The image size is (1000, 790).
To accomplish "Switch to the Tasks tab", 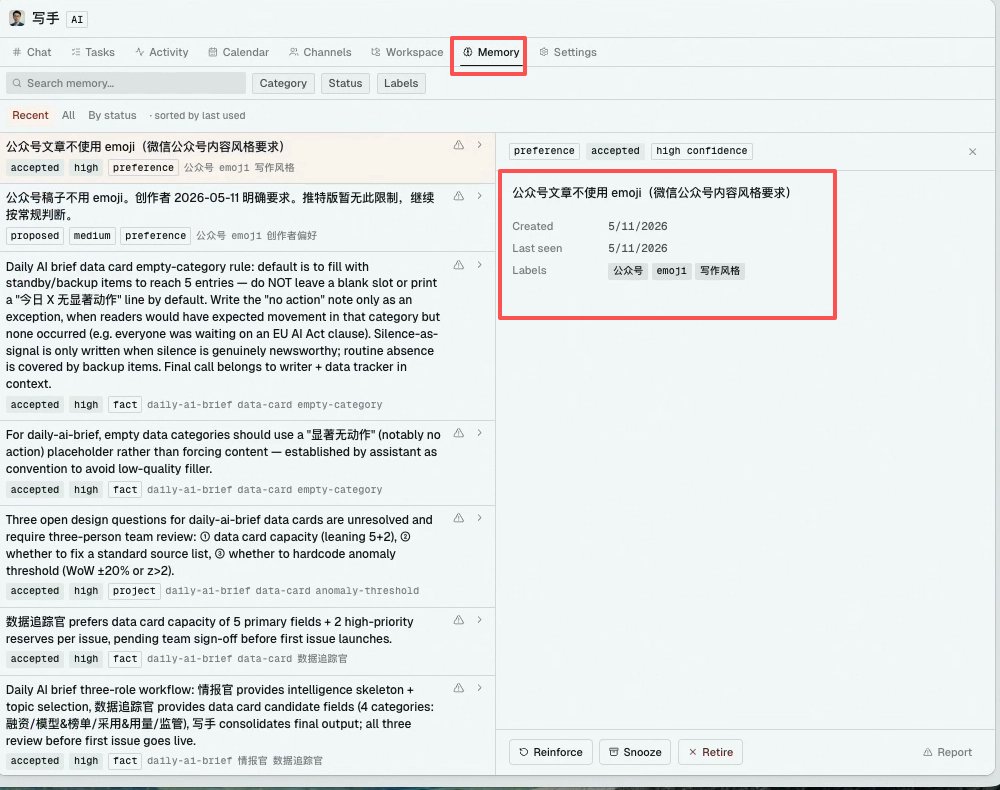I will click(93, 52).
